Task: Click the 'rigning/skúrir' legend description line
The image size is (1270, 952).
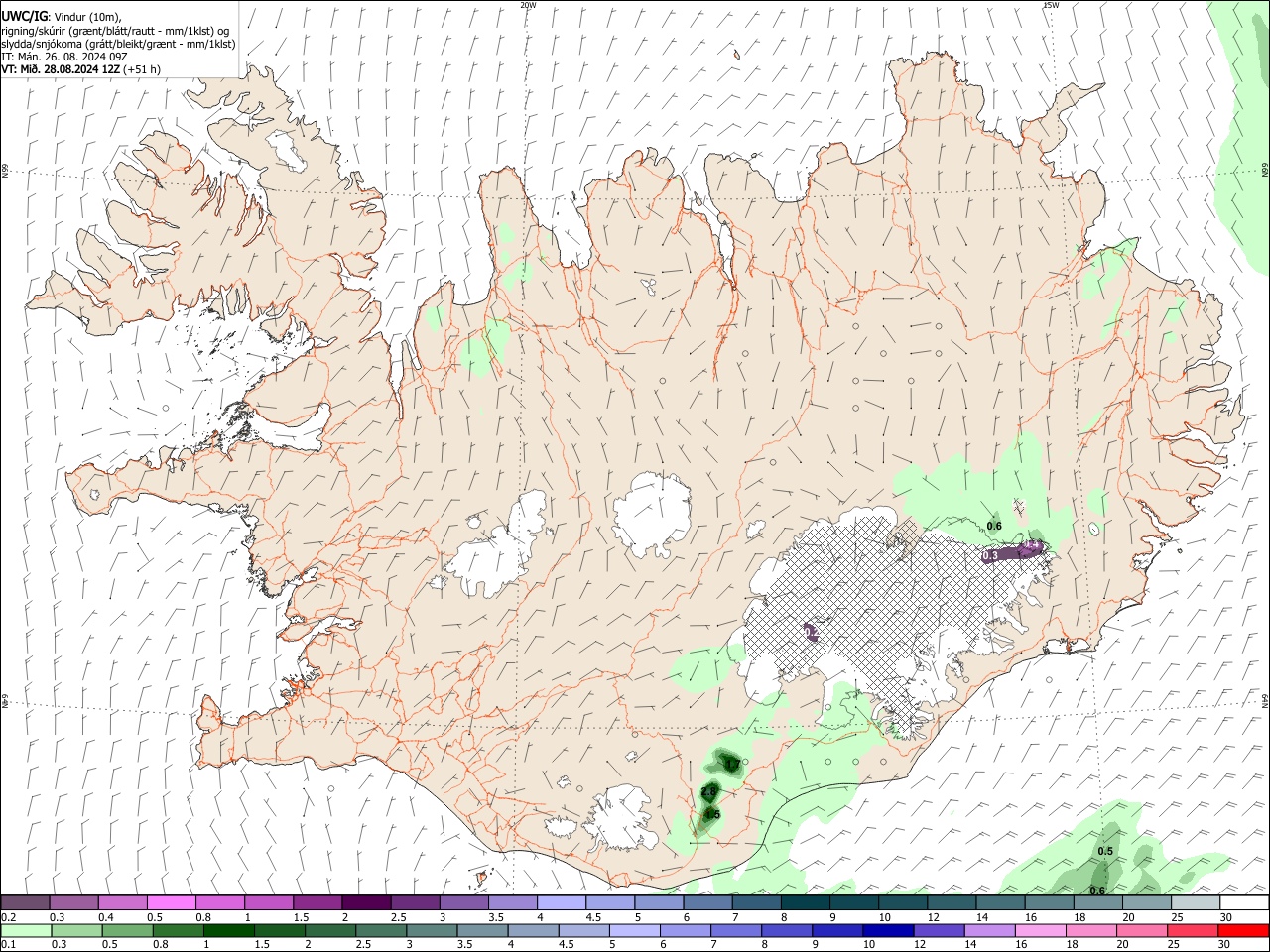Action: (x=115, y=30)
